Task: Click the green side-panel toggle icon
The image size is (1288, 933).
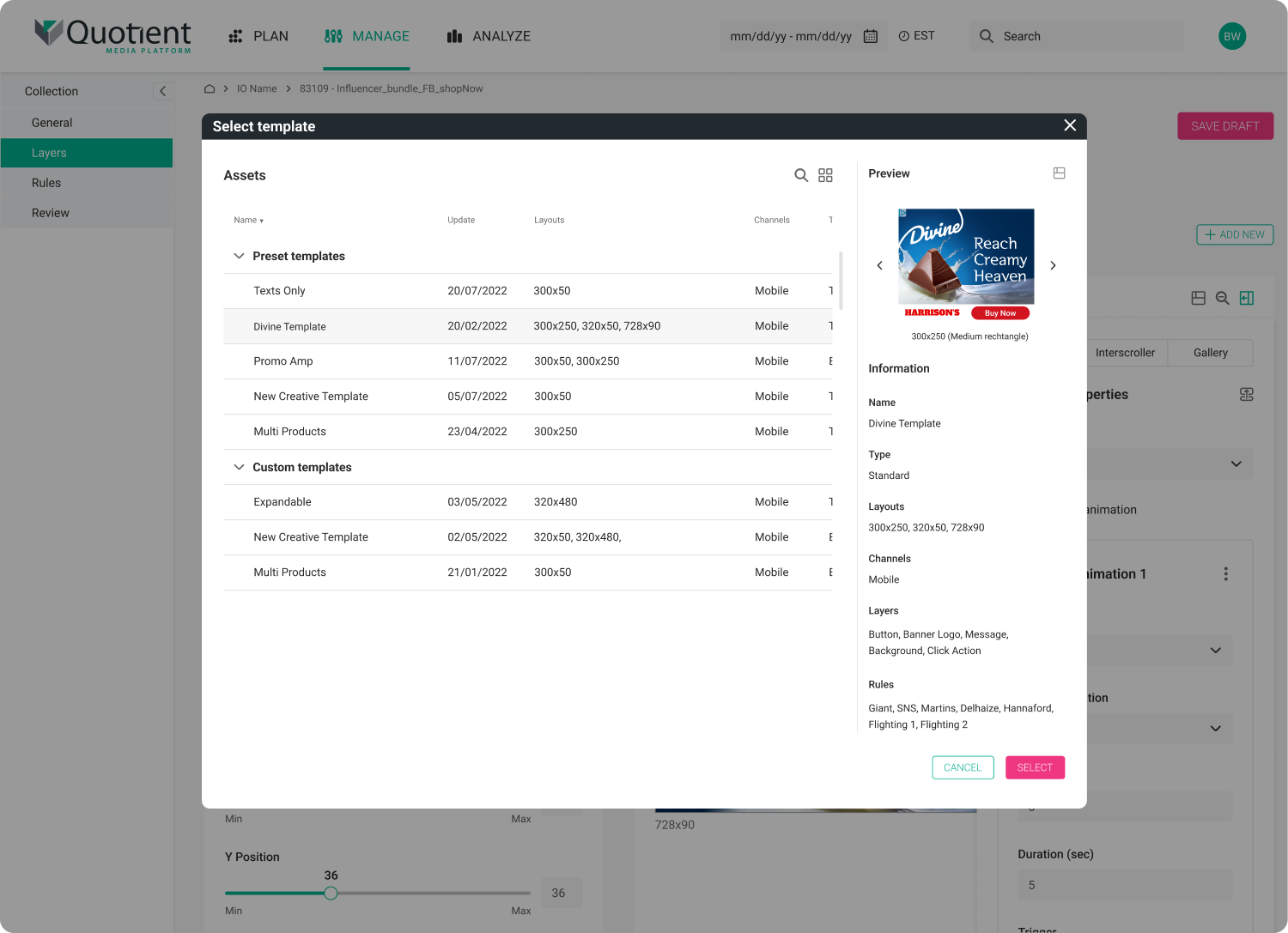Action: pos(1247,298)
